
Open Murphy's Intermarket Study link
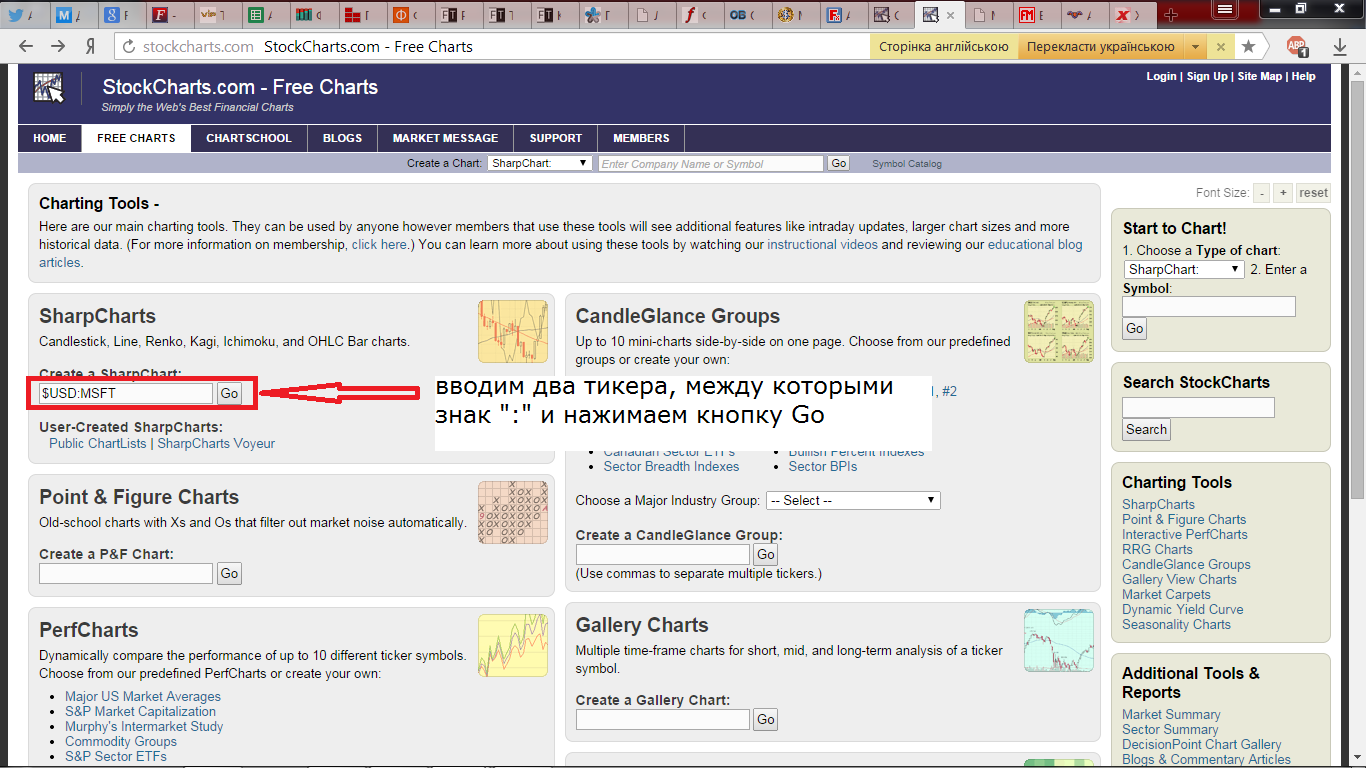pyautogui.click(x=144, y=726)
